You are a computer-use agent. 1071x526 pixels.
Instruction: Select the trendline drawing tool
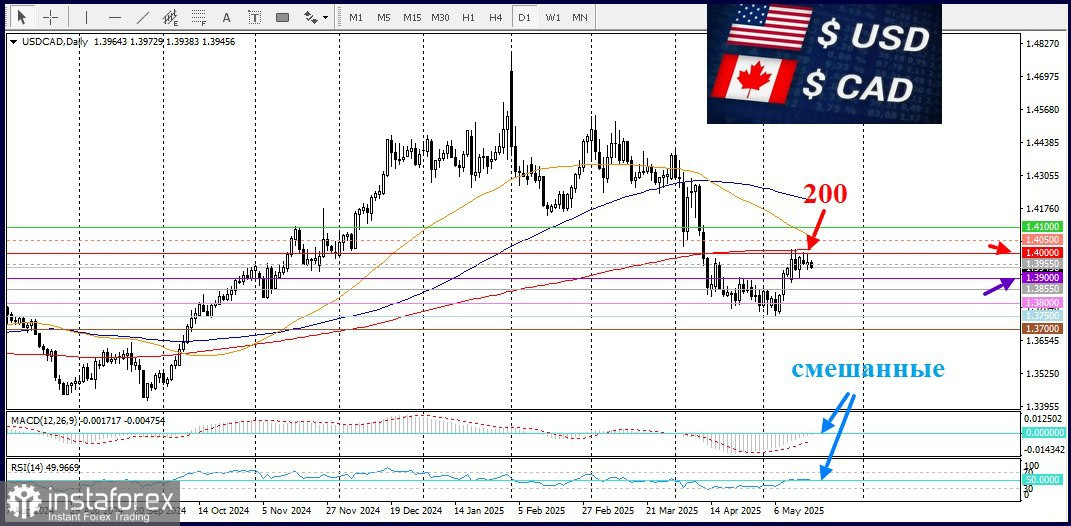pyautogui.click(x=143, y=16)
